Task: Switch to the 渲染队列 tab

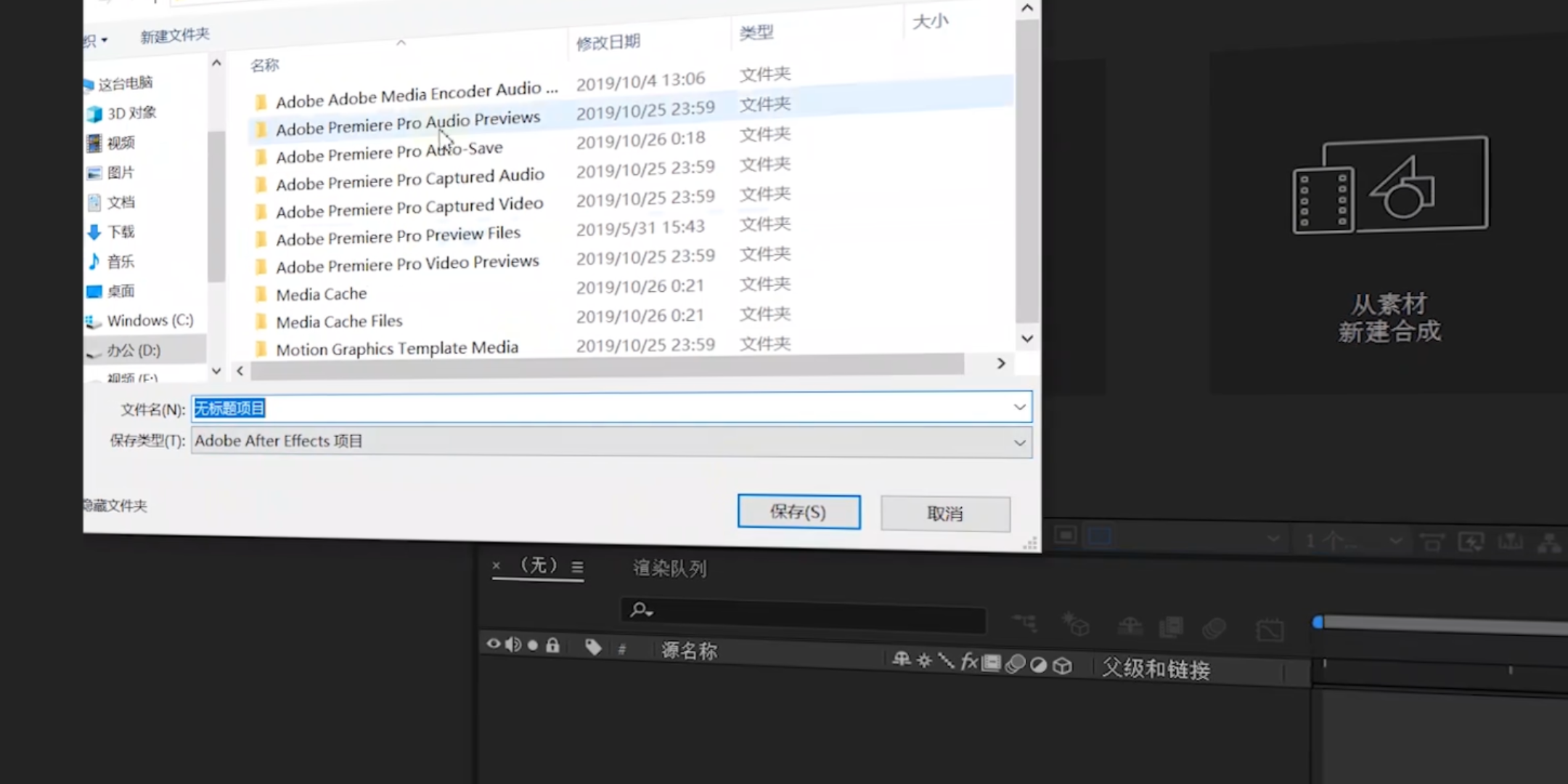Action: point(669,568)
